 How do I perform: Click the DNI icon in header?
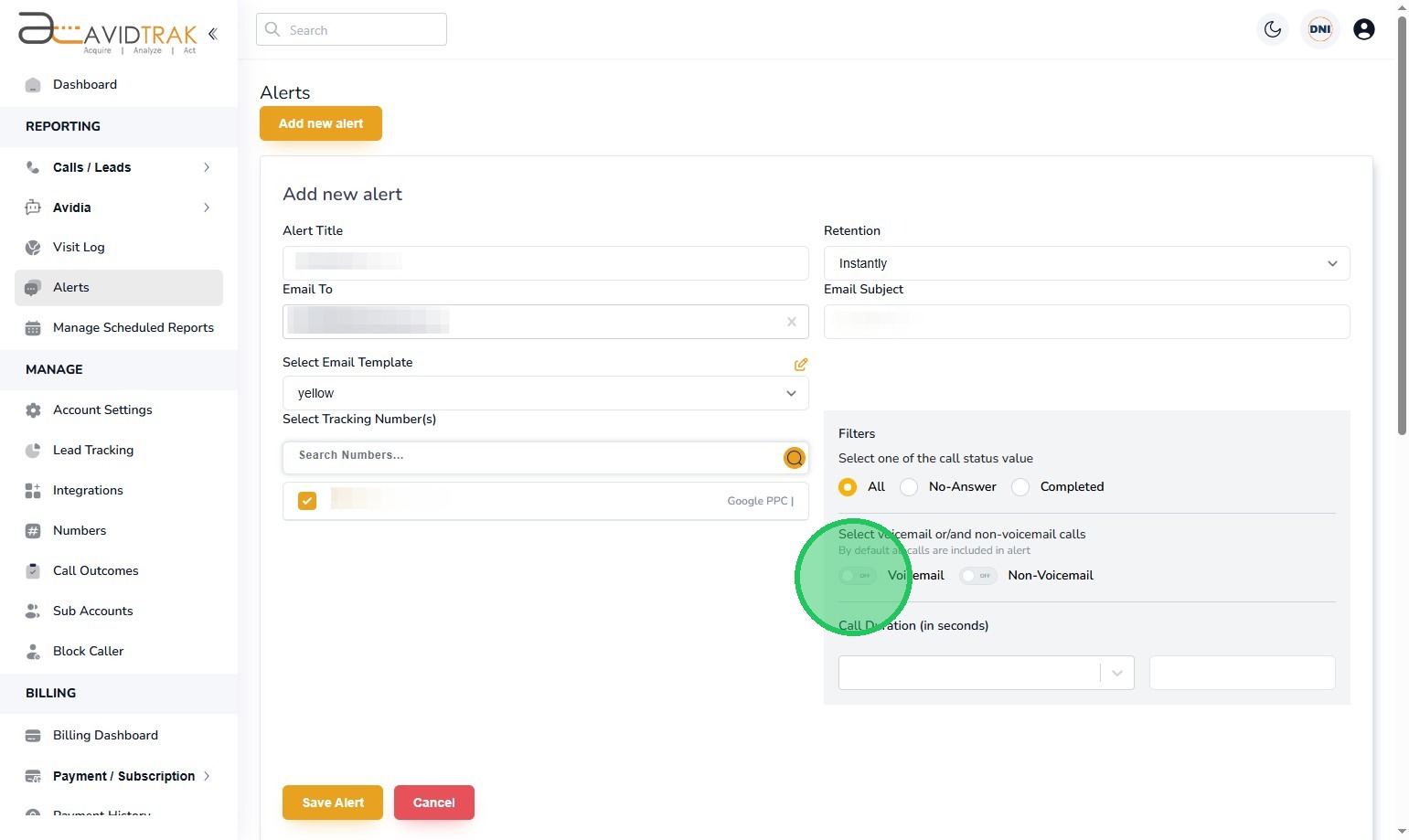1319,29
